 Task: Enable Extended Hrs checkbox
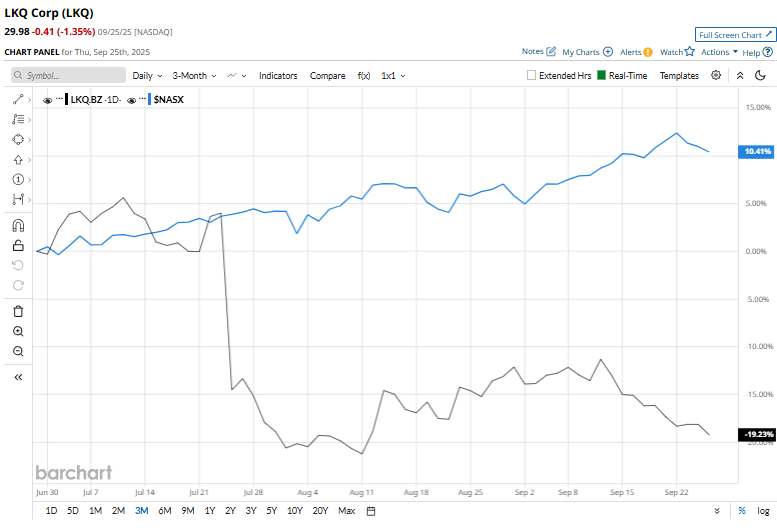point(531,75)
